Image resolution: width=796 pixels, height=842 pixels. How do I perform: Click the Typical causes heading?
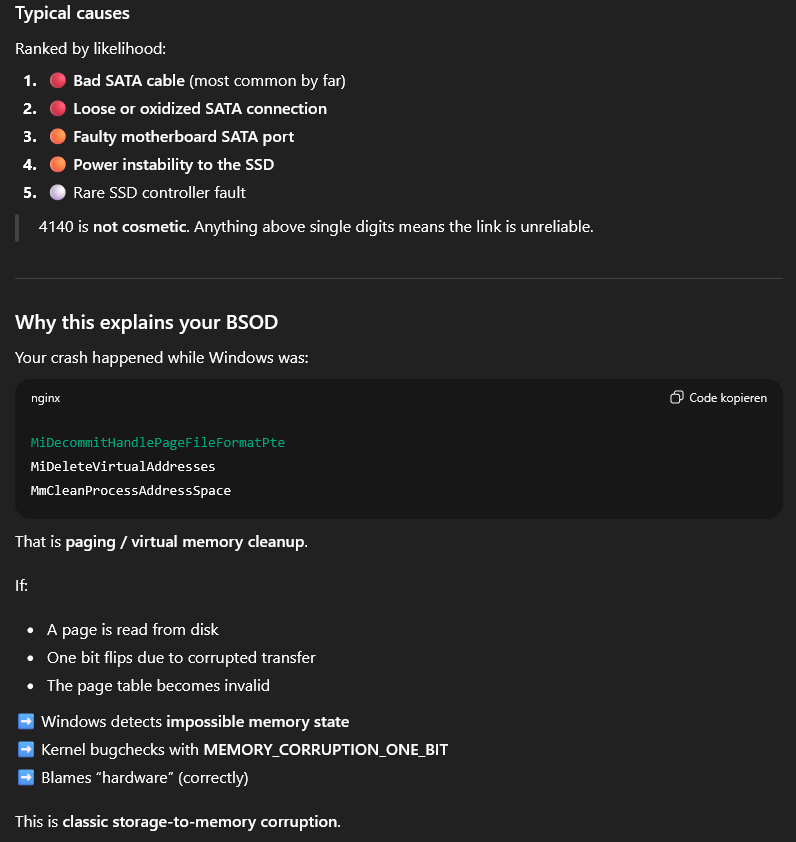point(72,14)
